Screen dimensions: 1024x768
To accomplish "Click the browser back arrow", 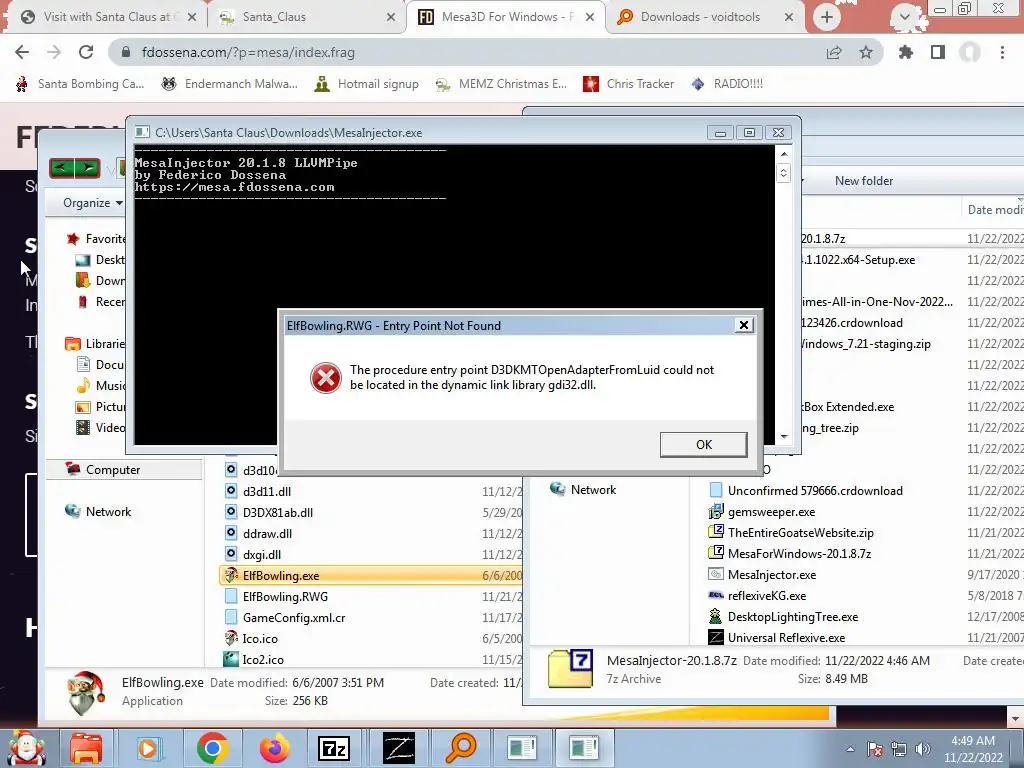I will pyautogui.click(x=22, y=52).
